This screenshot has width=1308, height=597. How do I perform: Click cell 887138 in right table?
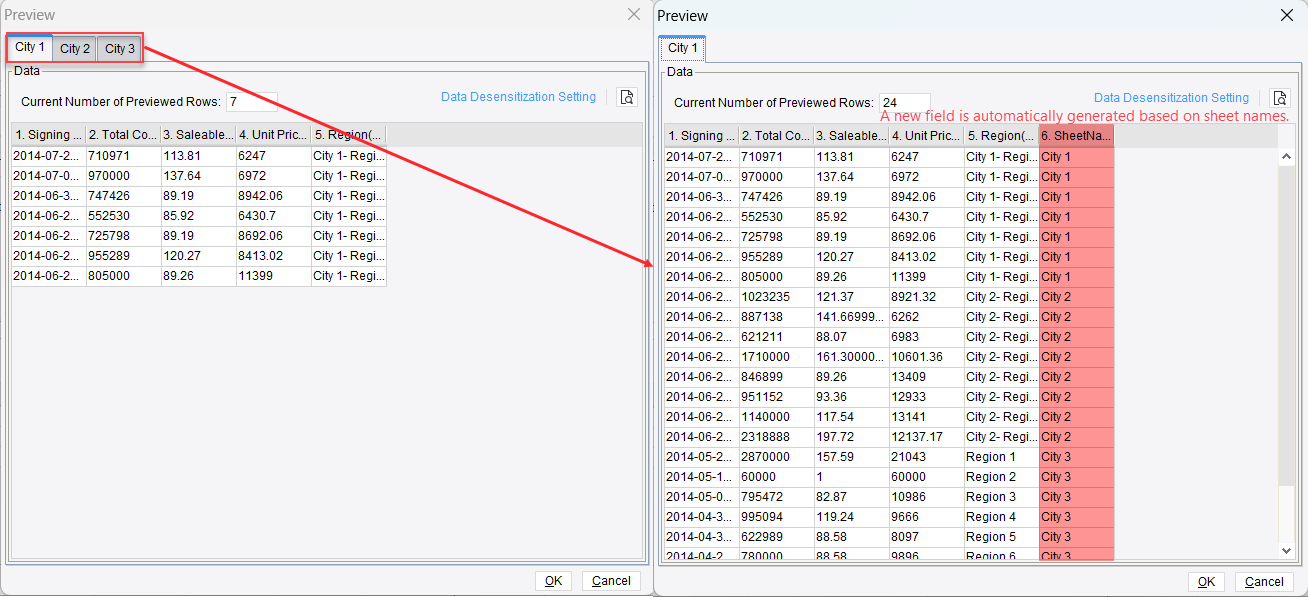pos(776,317)
